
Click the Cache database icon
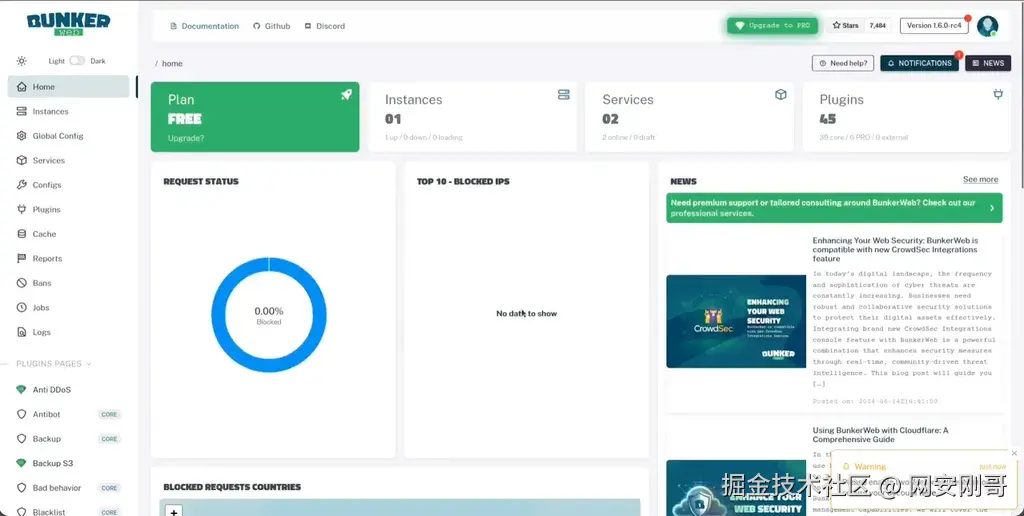(22, 234)
